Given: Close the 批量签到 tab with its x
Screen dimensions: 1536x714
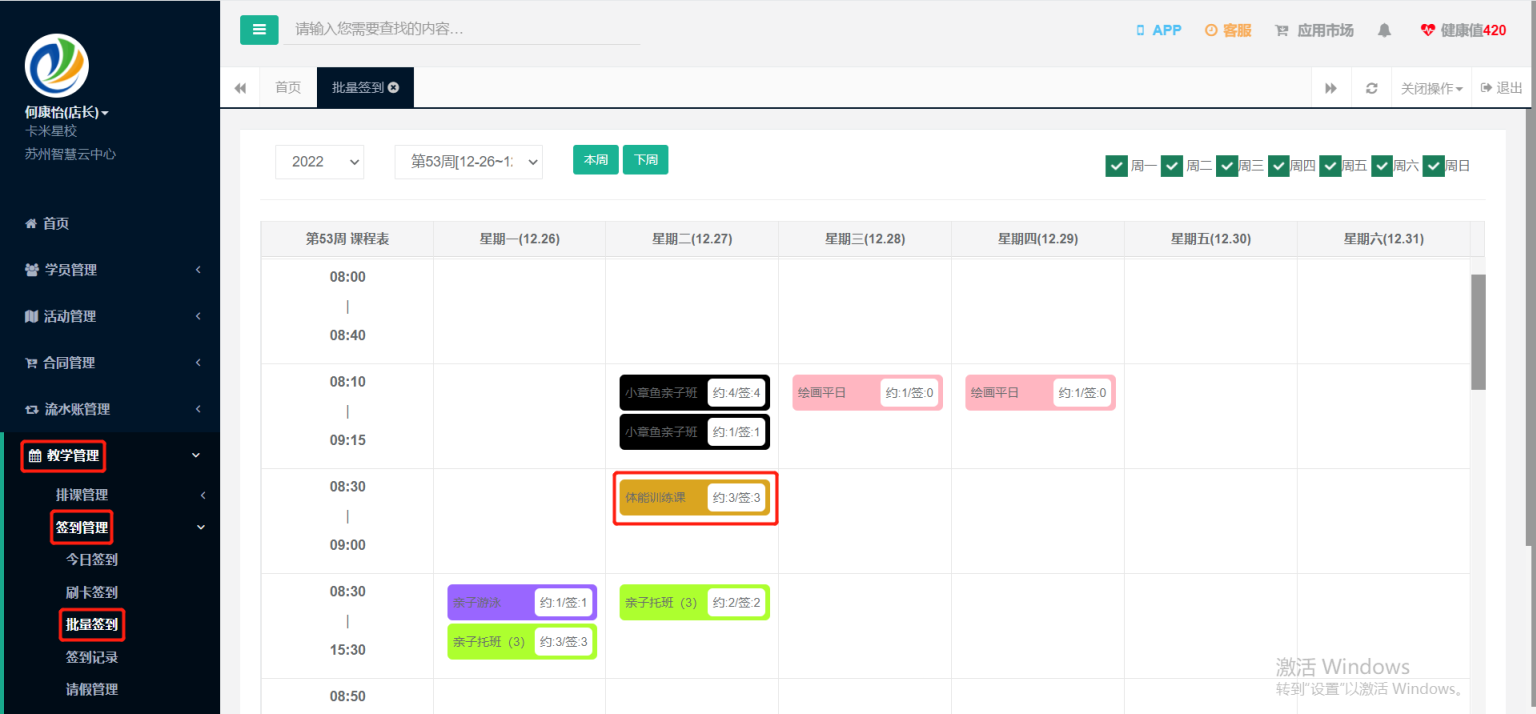Looking at the screenshot, I should point(394,88).
